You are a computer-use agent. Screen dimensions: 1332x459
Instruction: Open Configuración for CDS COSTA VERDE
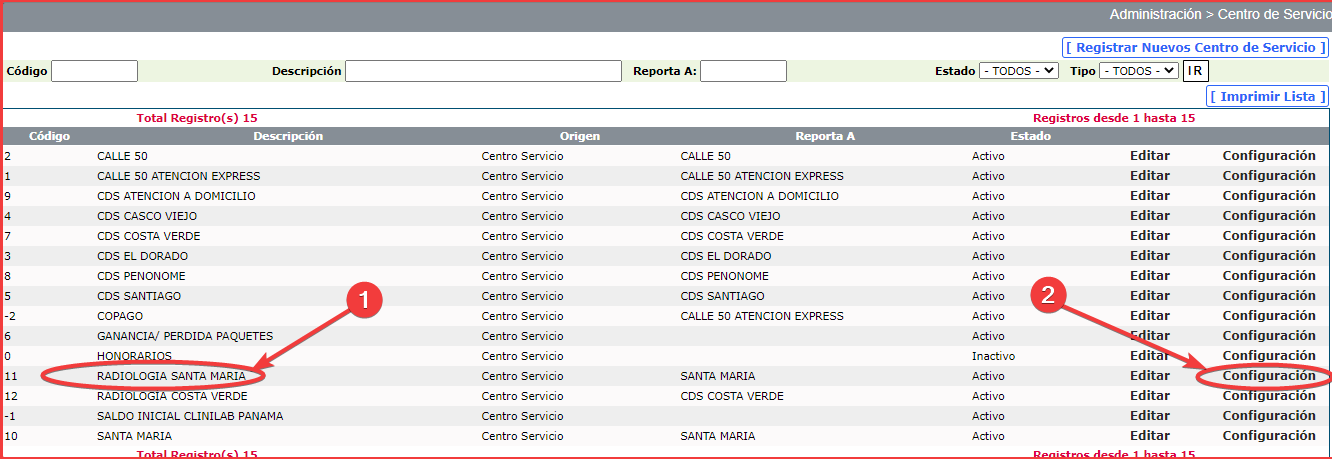1269,236
